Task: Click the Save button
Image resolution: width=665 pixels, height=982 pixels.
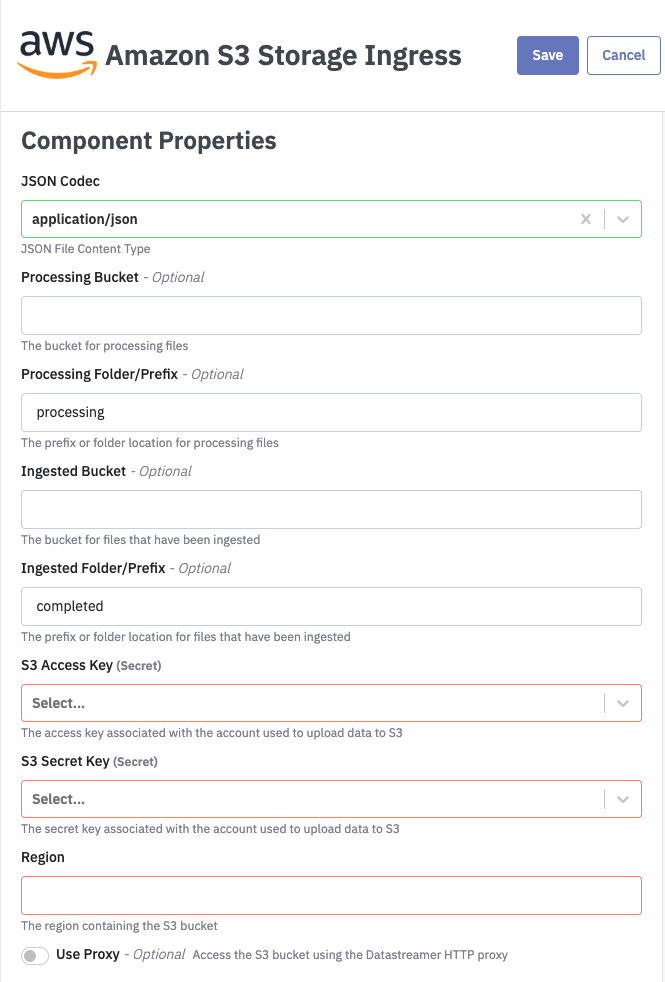Action: pyautogui.click(x=547, y=55)
